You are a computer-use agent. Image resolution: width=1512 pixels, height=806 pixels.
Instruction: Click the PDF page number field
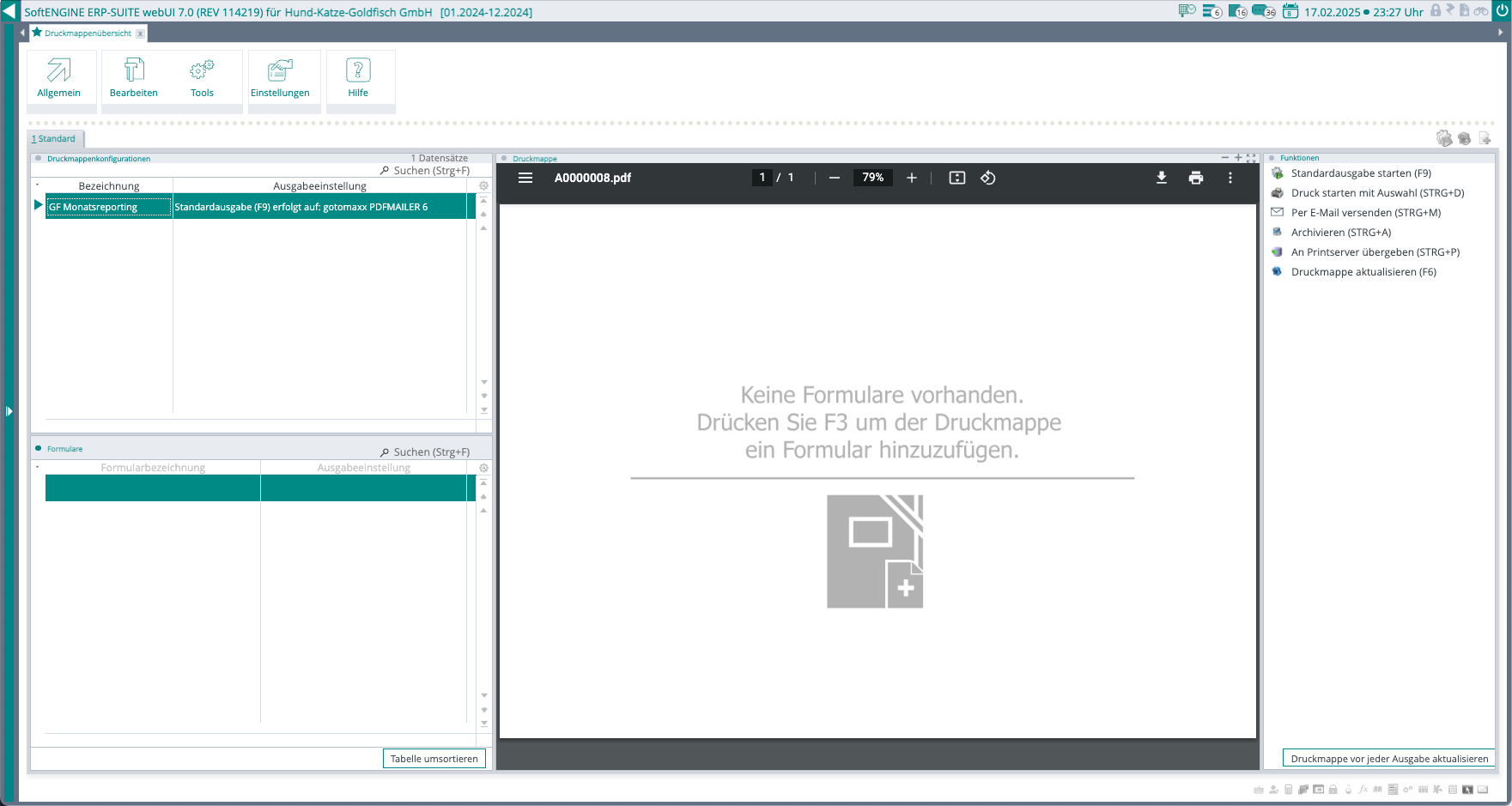[762, 178]
